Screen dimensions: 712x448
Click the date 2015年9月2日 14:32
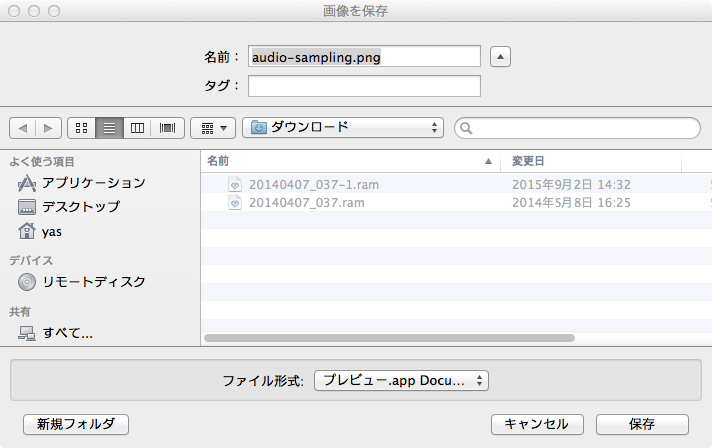(571, 185)
